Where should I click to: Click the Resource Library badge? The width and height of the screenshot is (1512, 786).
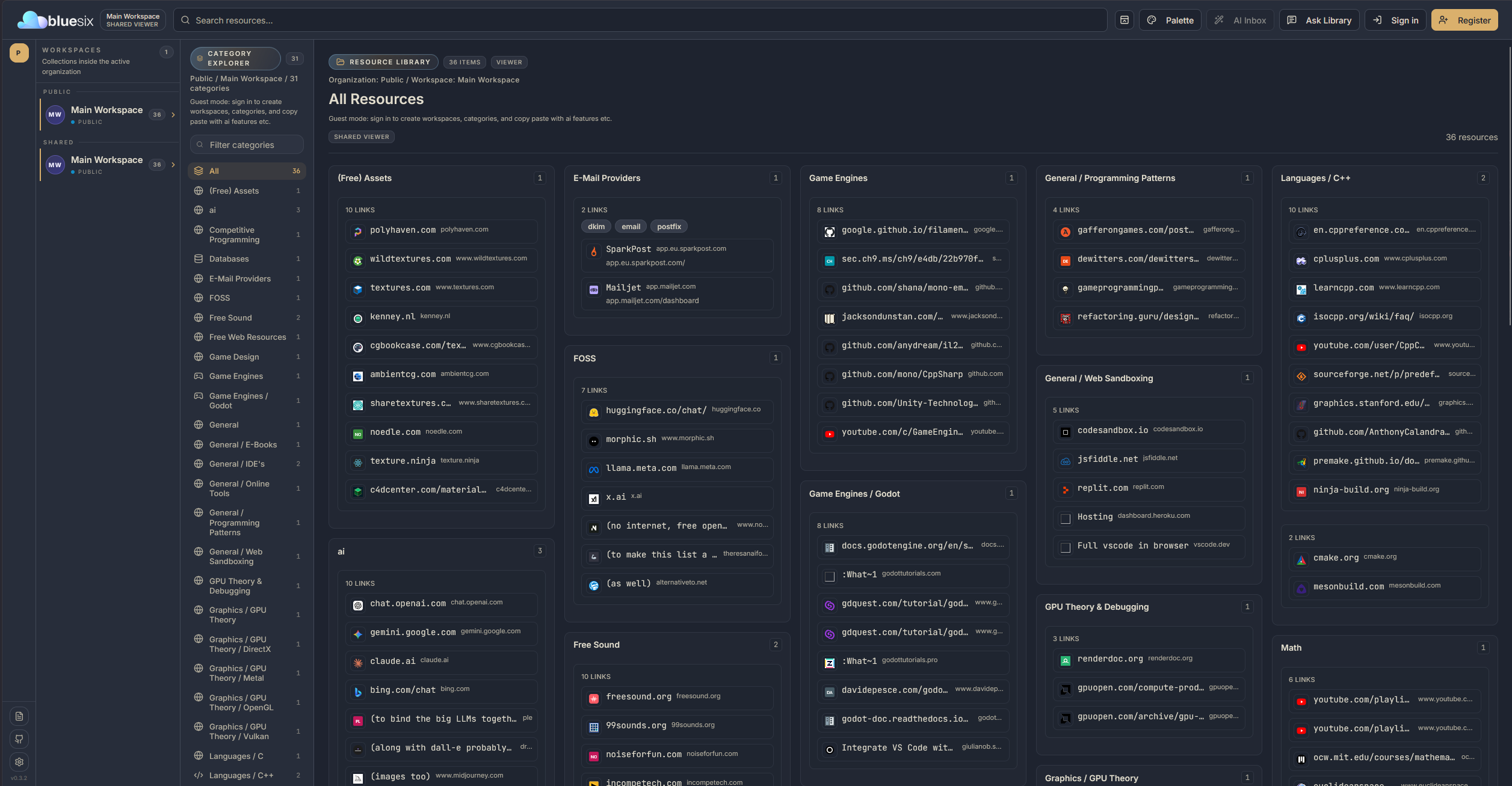coord(383,62)
